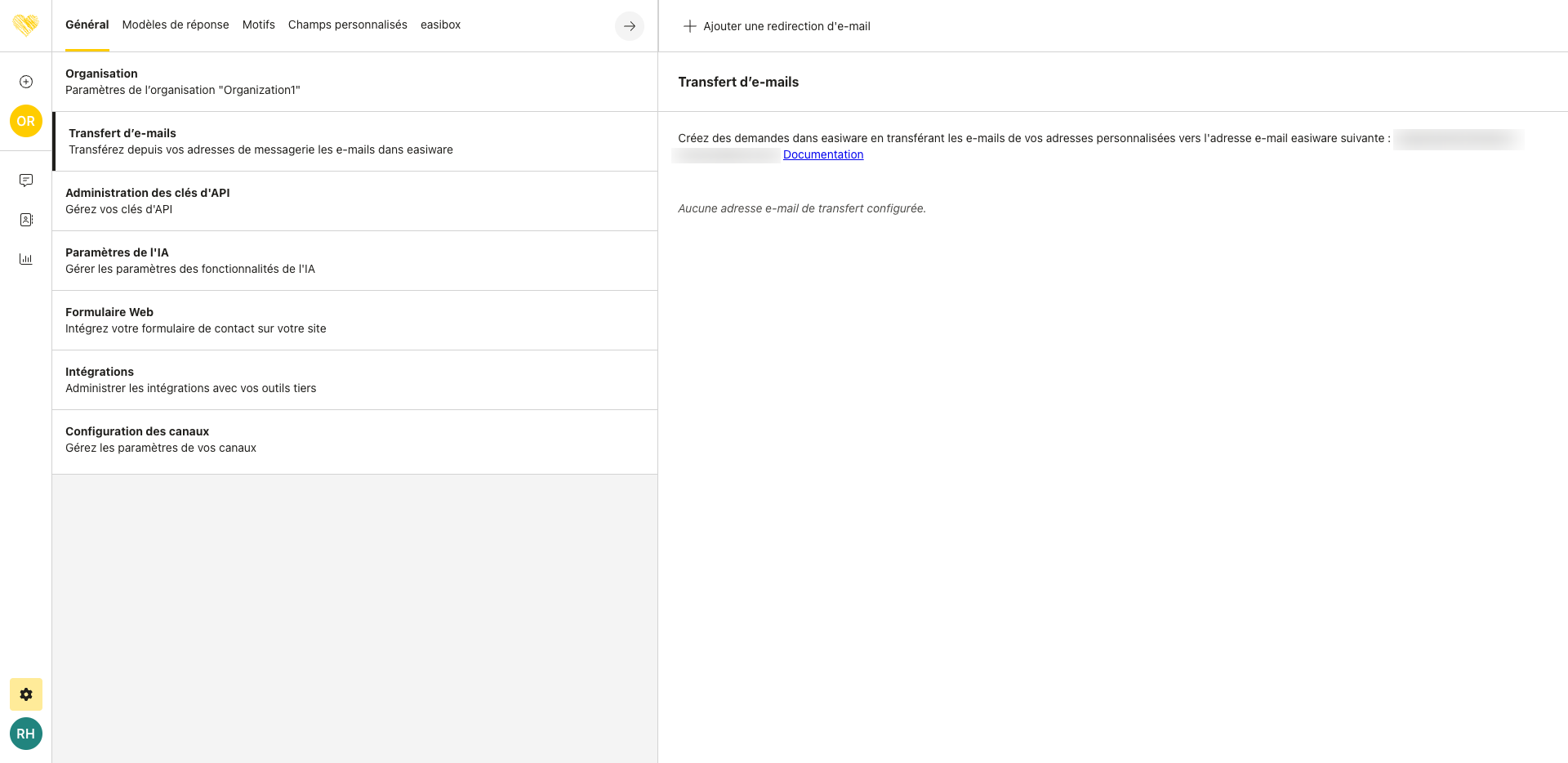Click Ajouter une redirection d'e-mail
Viewport: 1568px width, 763px height.
[x=777, y=26]
